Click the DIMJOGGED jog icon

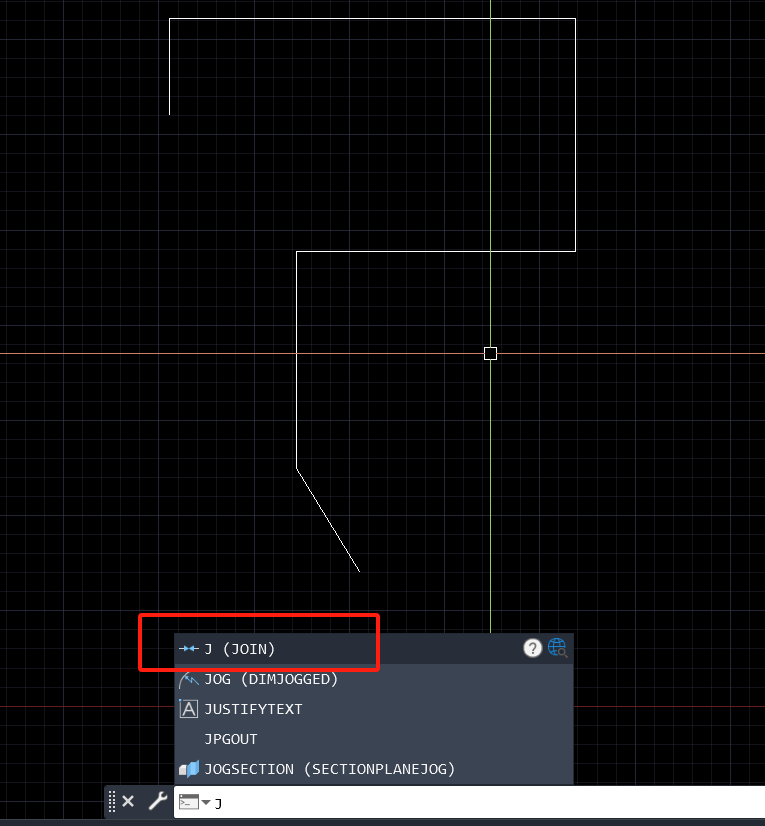[x=188, y=679]
